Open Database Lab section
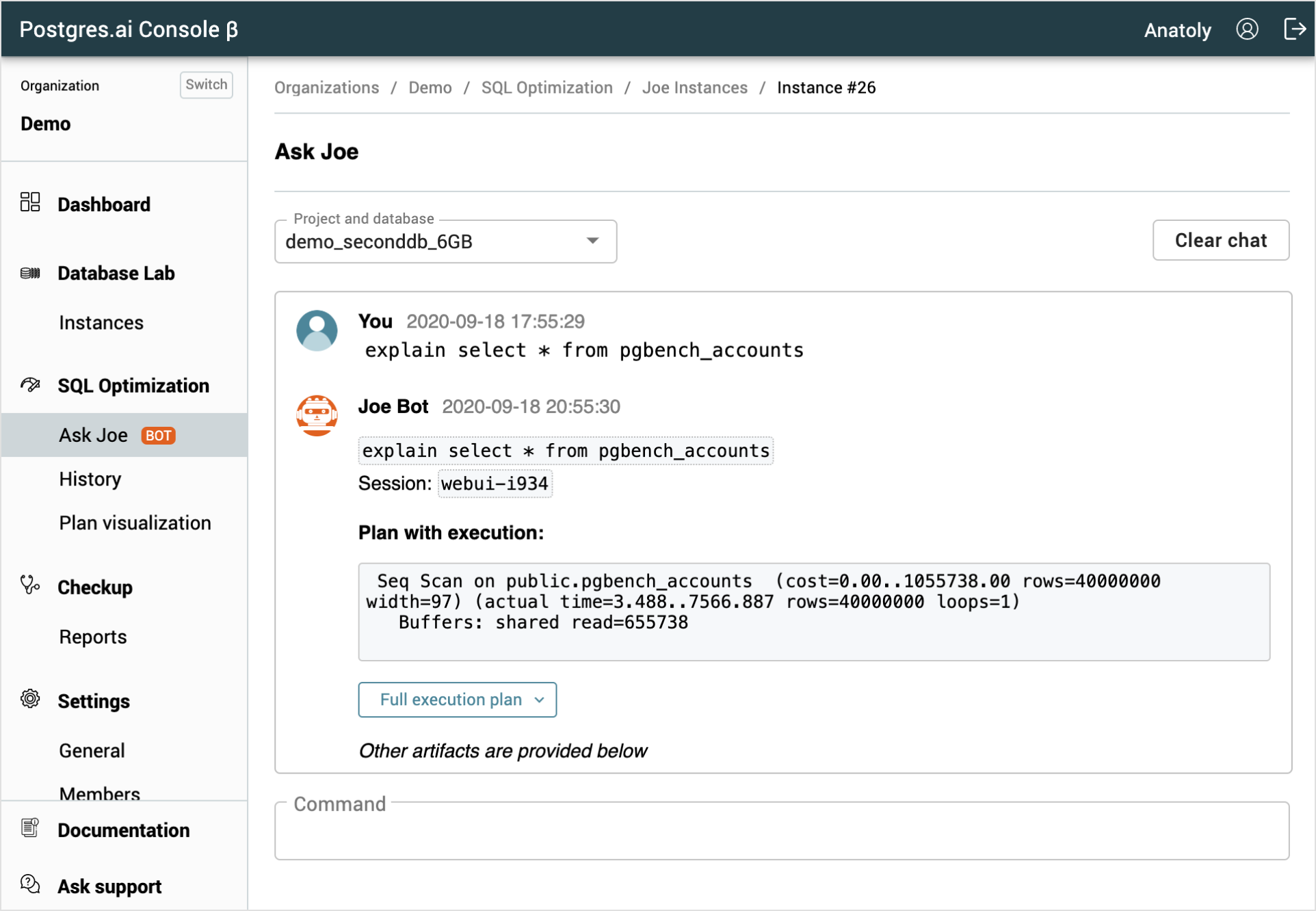 coord(116,273)
